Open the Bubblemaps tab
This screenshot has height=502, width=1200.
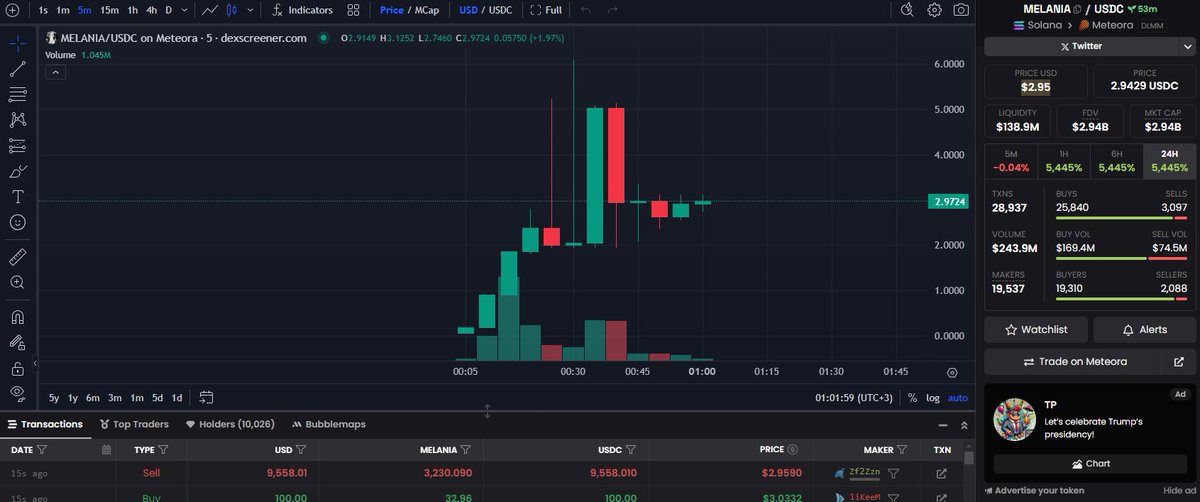click(x=327, y=424)
